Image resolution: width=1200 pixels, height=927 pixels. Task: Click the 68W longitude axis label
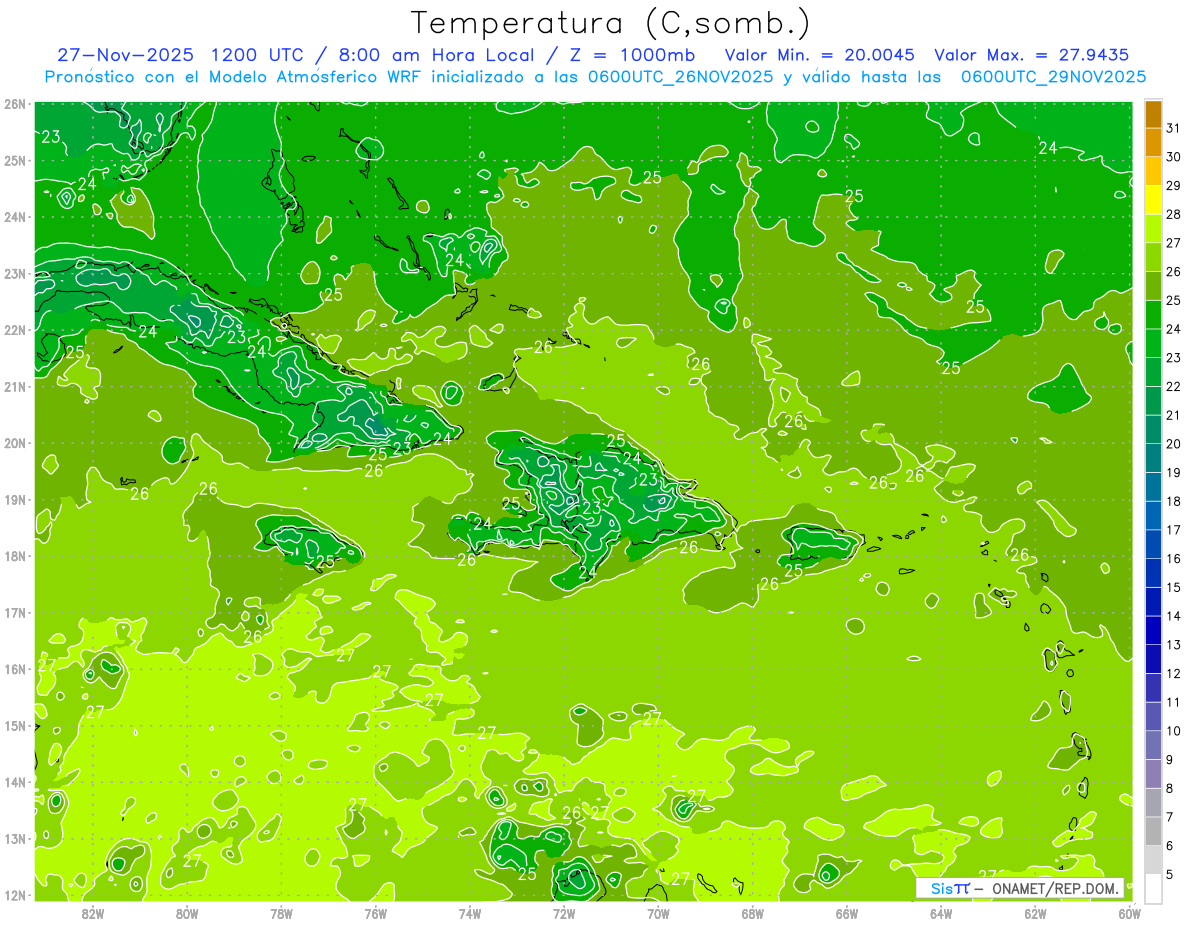pyautogui.click(x=753, y=913)
